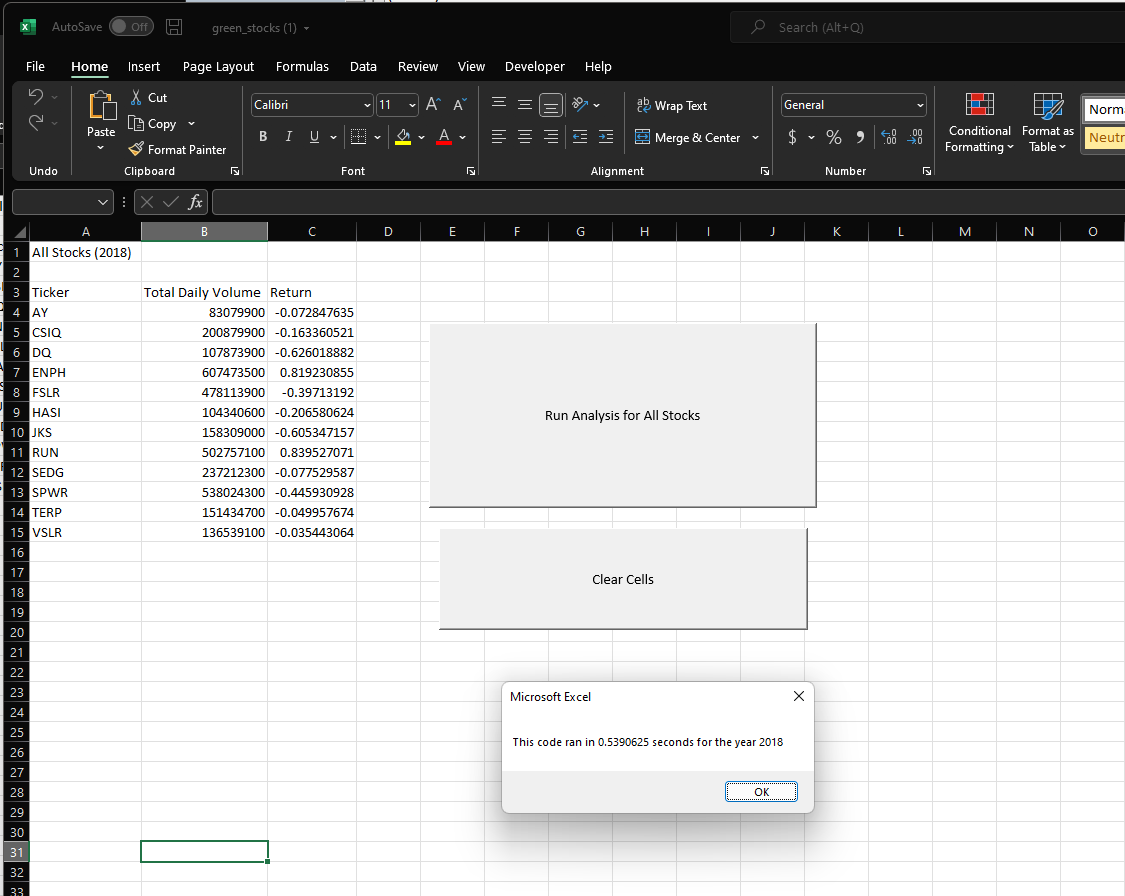Viewport: 1125px width, 896px height.
Task: Click OK in Microsoft Excel dialog
Action: 761,791
